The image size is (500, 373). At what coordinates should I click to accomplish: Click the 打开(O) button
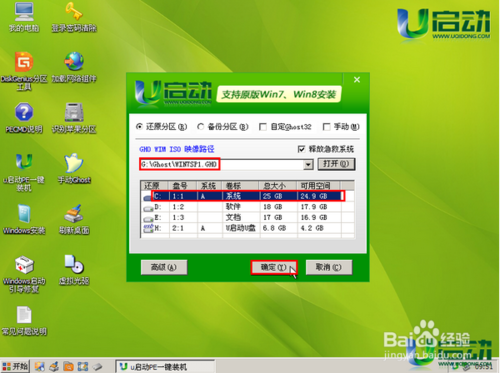click(x=336, y=164)
